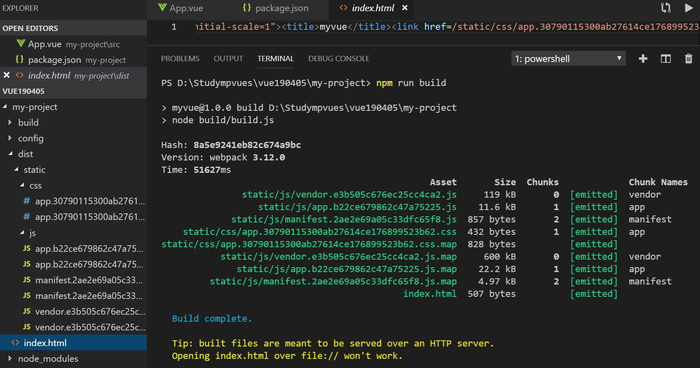The width and height of the screenshot is (700, 368).
Task: Open the OUTPUT panel tab
Action: [228, 59]
